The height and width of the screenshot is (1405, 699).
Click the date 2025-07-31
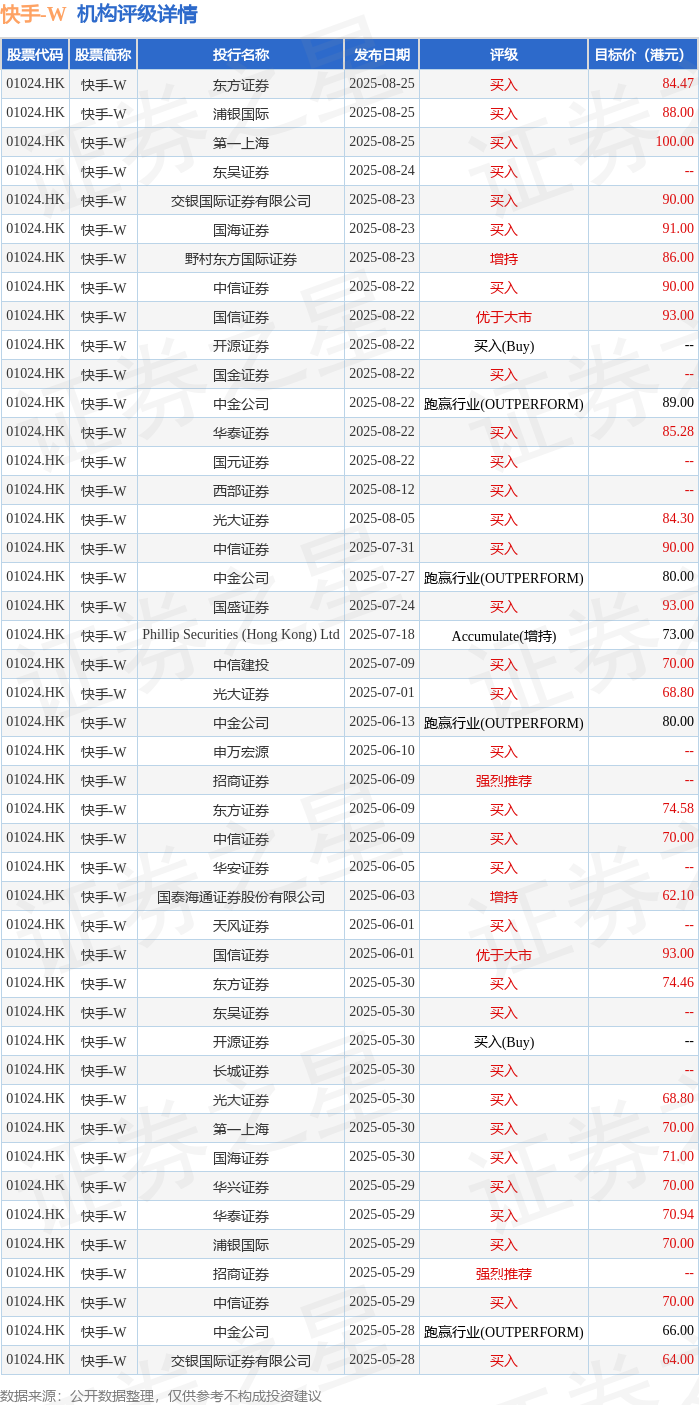pyautogui.click(x=381, y=548)
